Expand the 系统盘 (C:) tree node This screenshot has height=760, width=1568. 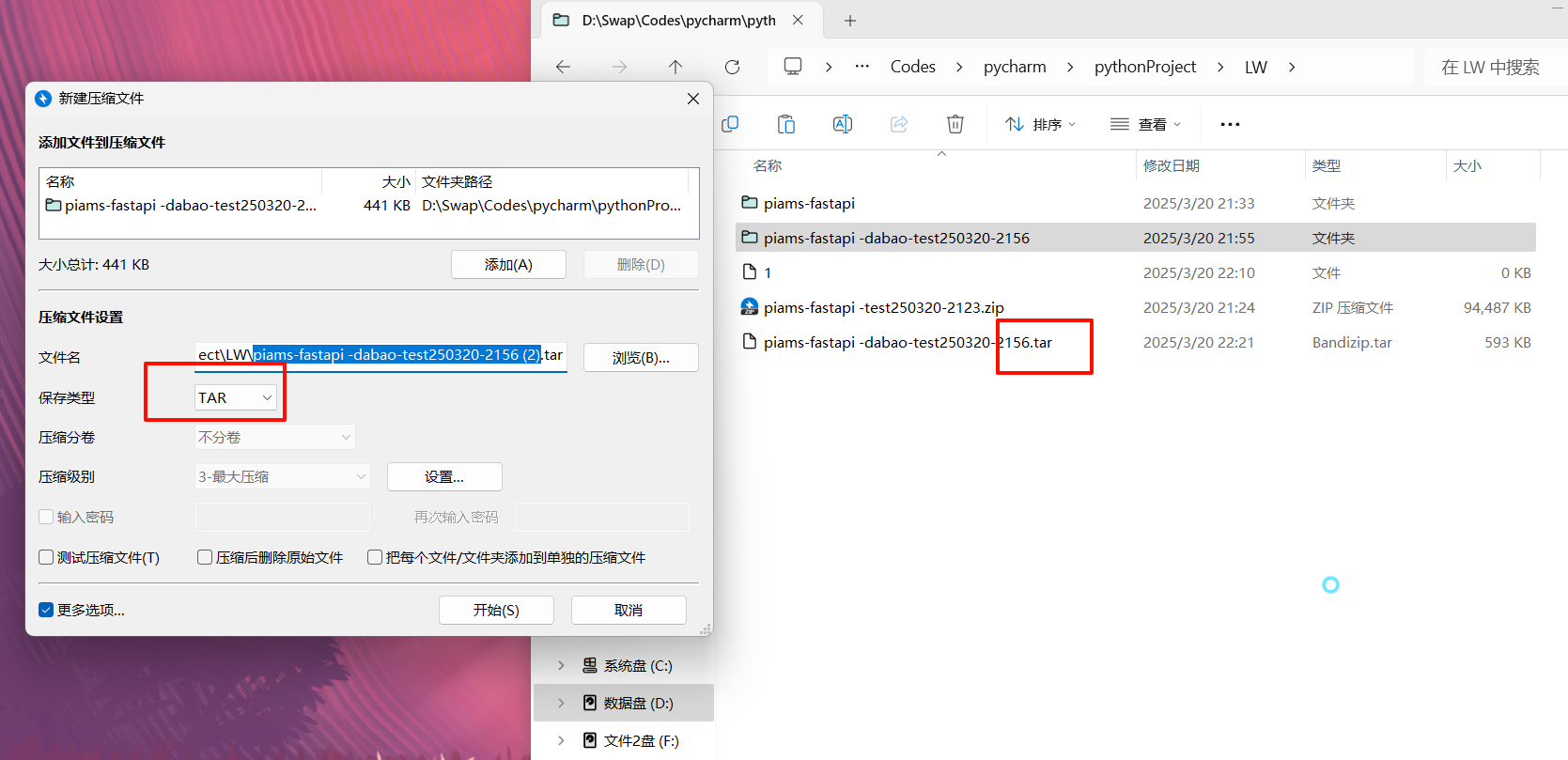561,665
